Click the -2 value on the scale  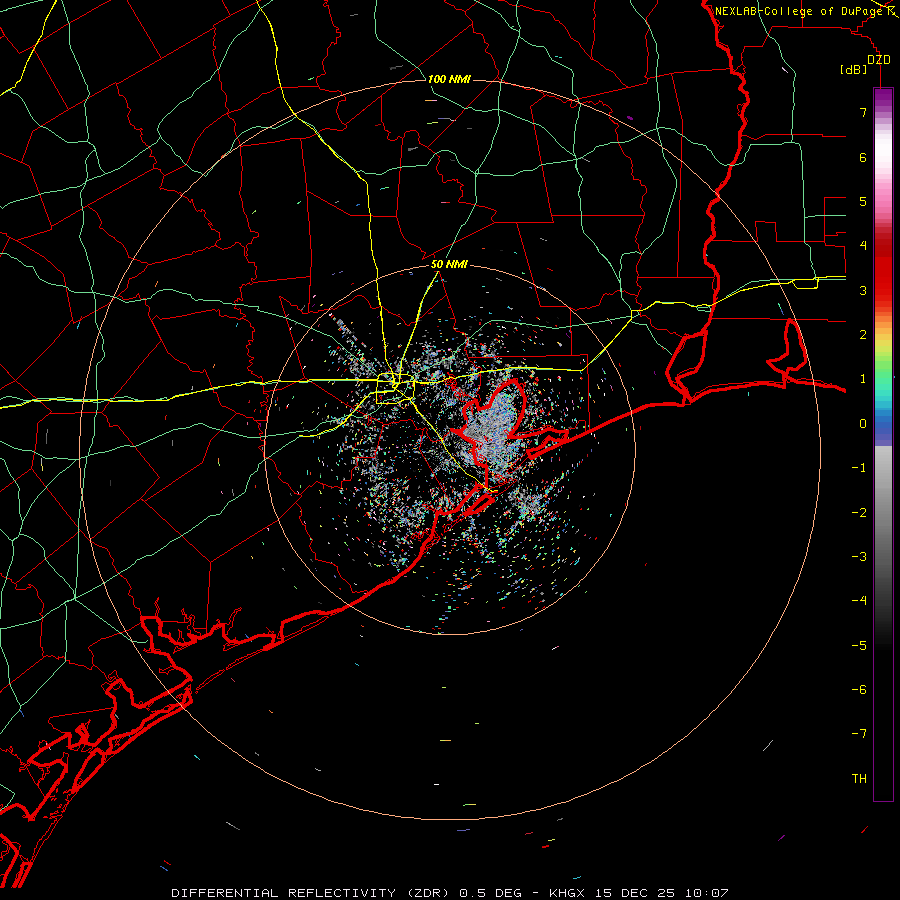point(859,513)
